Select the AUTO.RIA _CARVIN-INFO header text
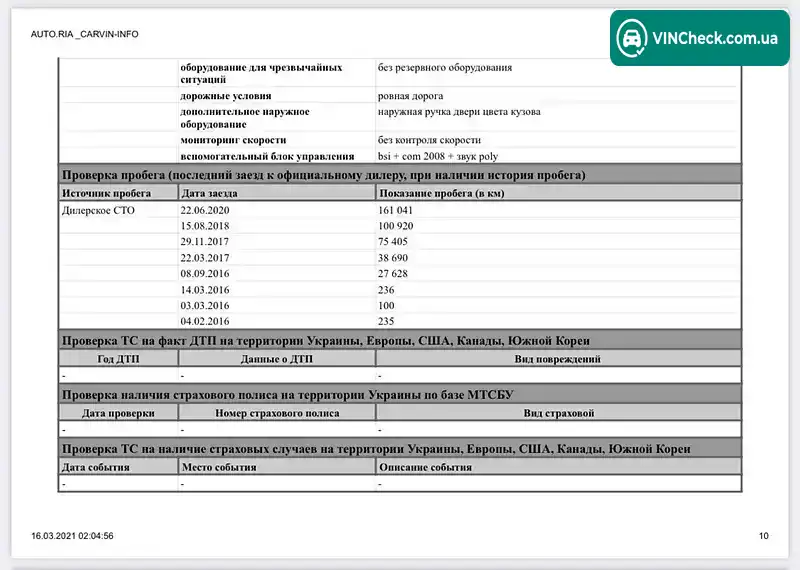 pos(85,34)
